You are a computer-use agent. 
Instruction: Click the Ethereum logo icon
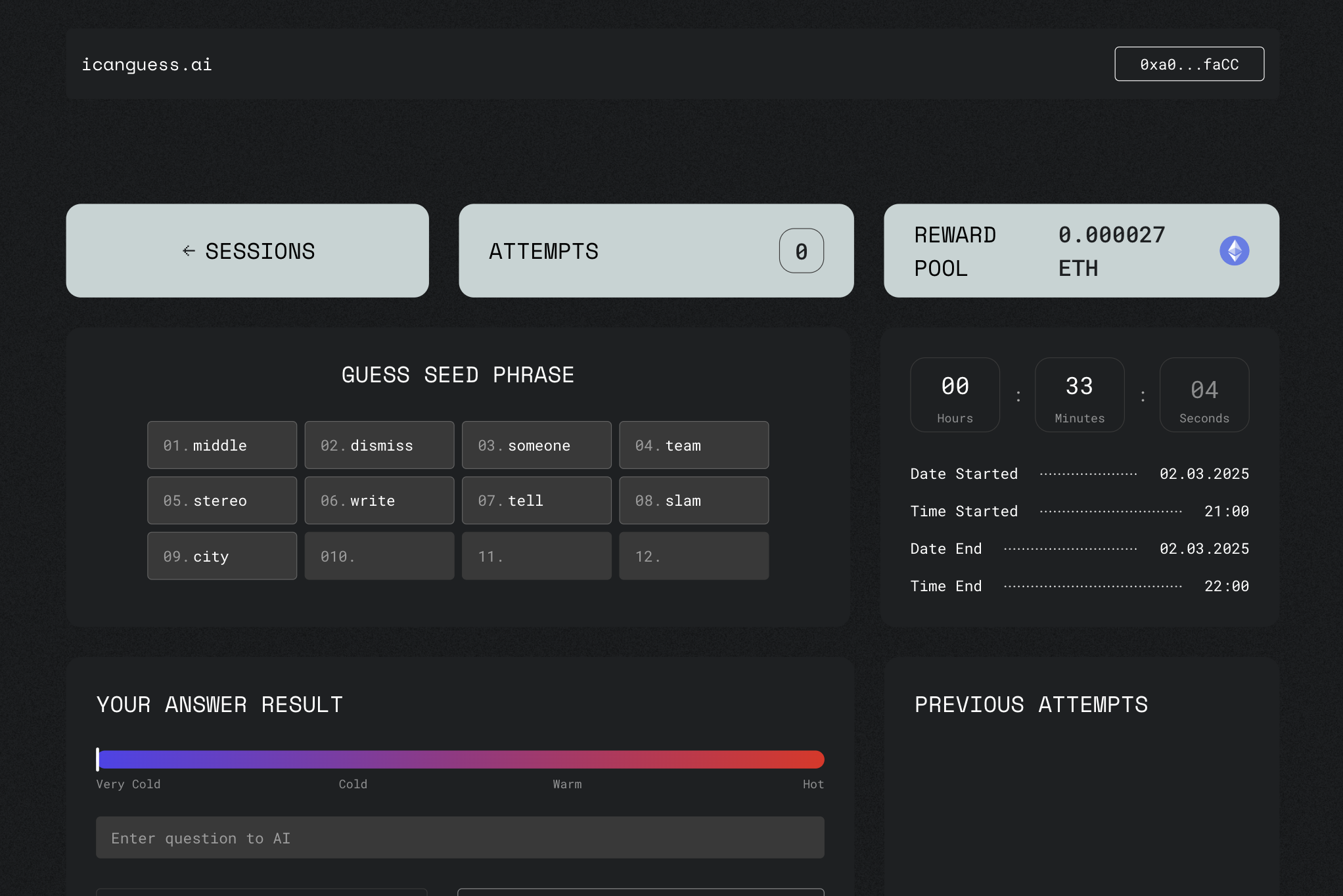pyautogui.click(x=1234, y=251)
